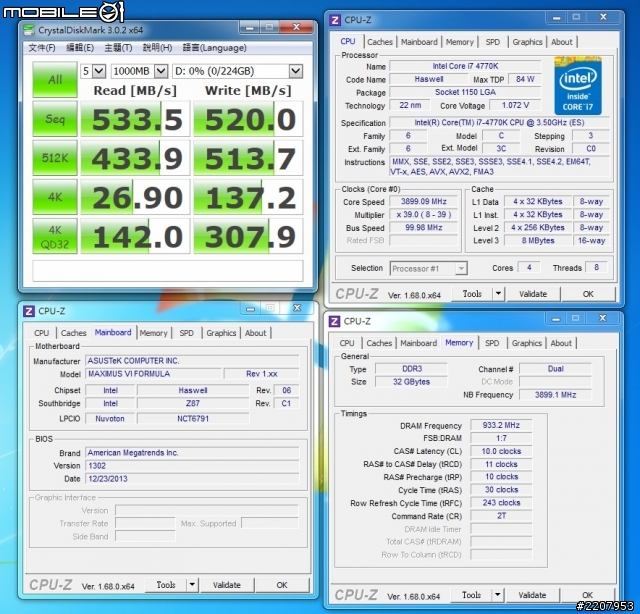Start the Seq sequential test
Image resolution: width=640 pixels, height=614 pixels.
[55, 119]
